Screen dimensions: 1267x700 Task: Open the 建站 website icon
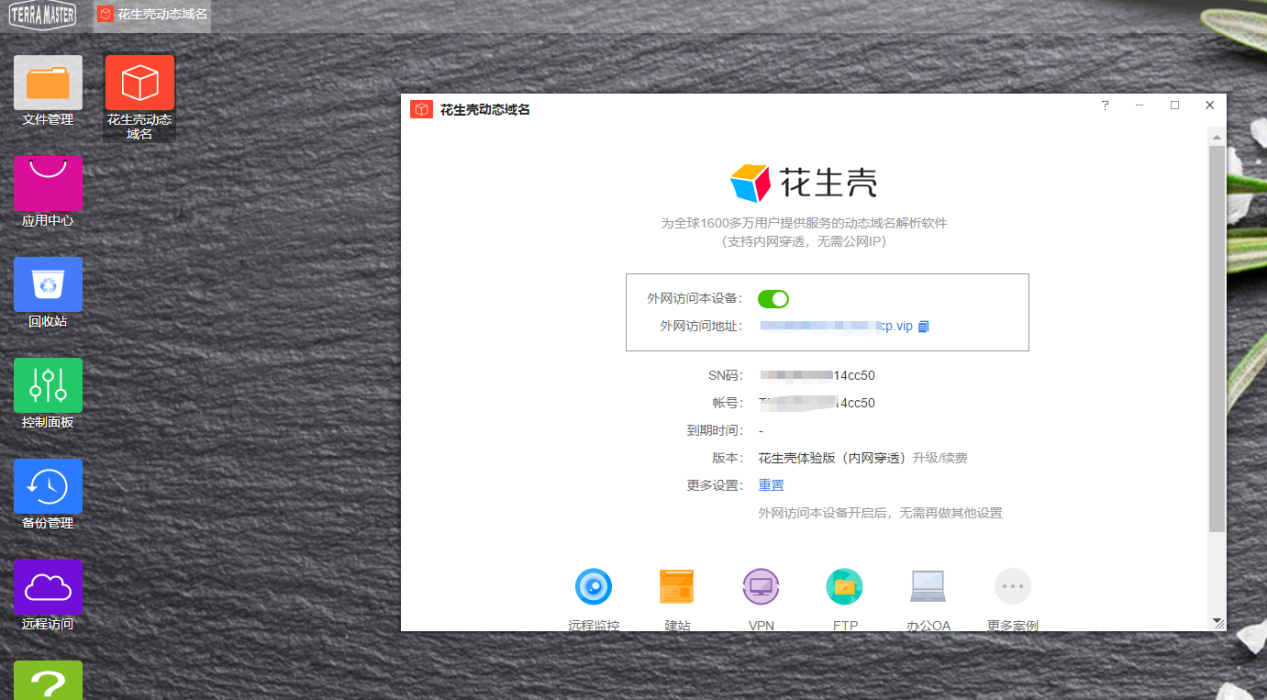click(677, 587)
